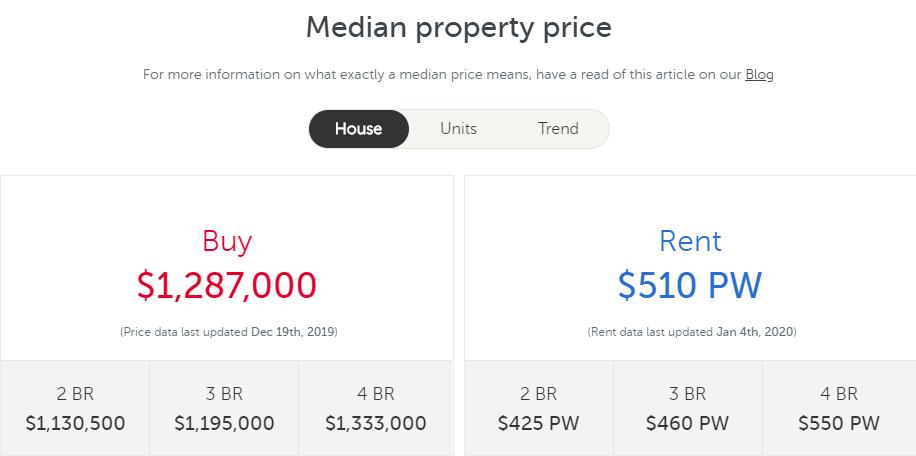
Task: Click the median price information sentence
Action: pyautogui.click(x=440, y=74)
